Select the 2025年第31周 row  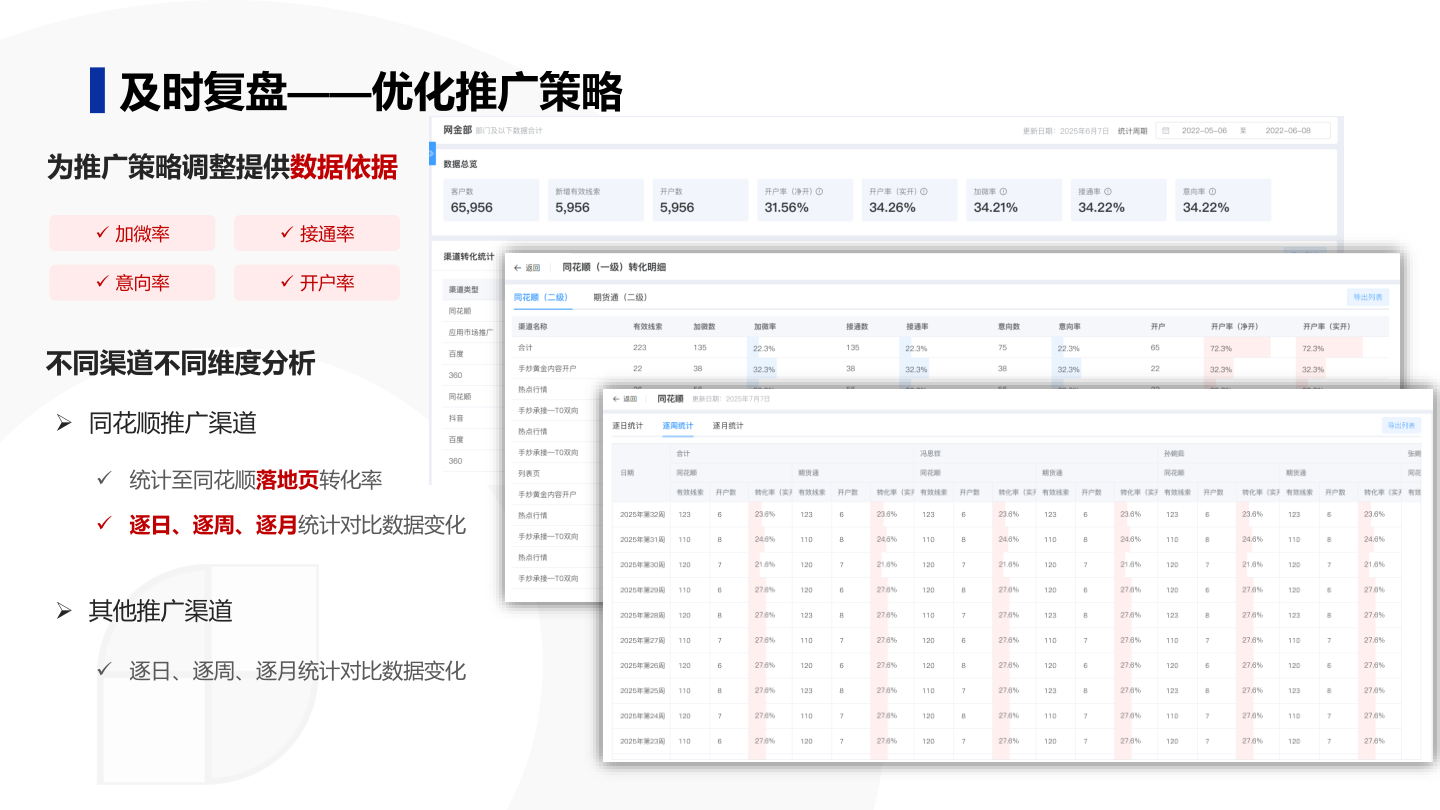click(1014, 539)
